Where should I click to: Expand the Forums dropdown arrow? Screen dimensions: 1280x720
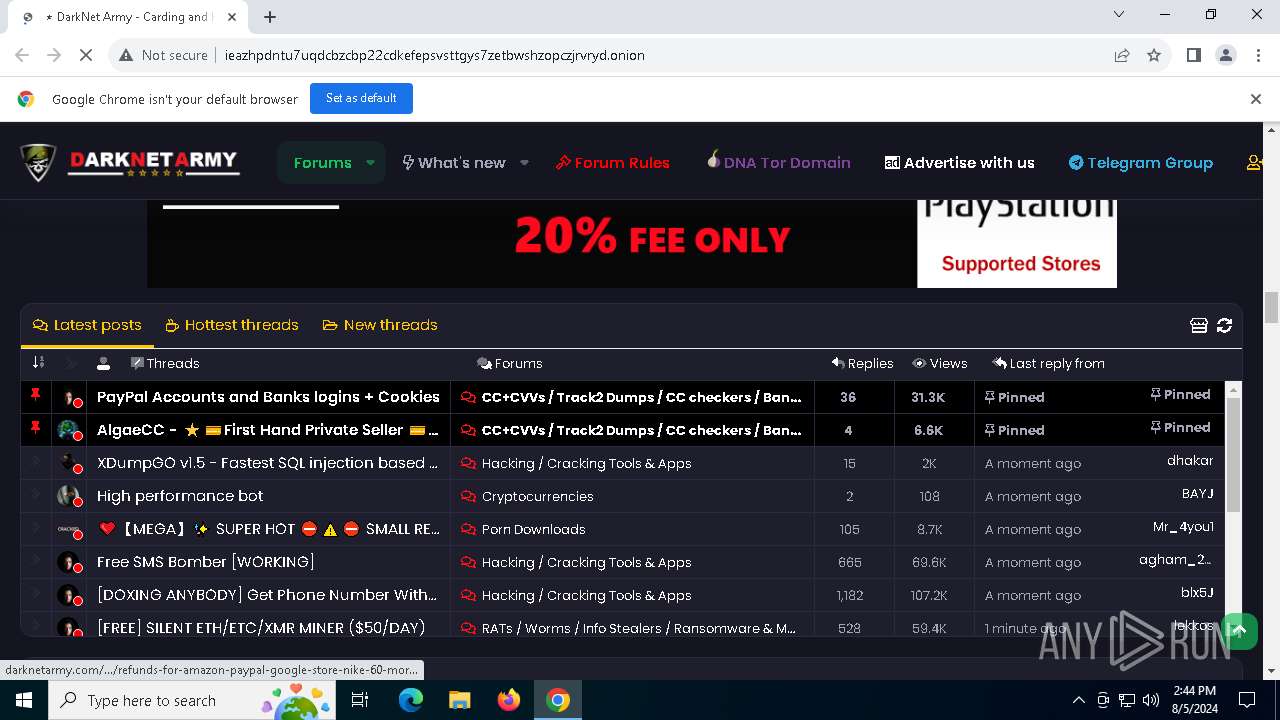point(370,162)
